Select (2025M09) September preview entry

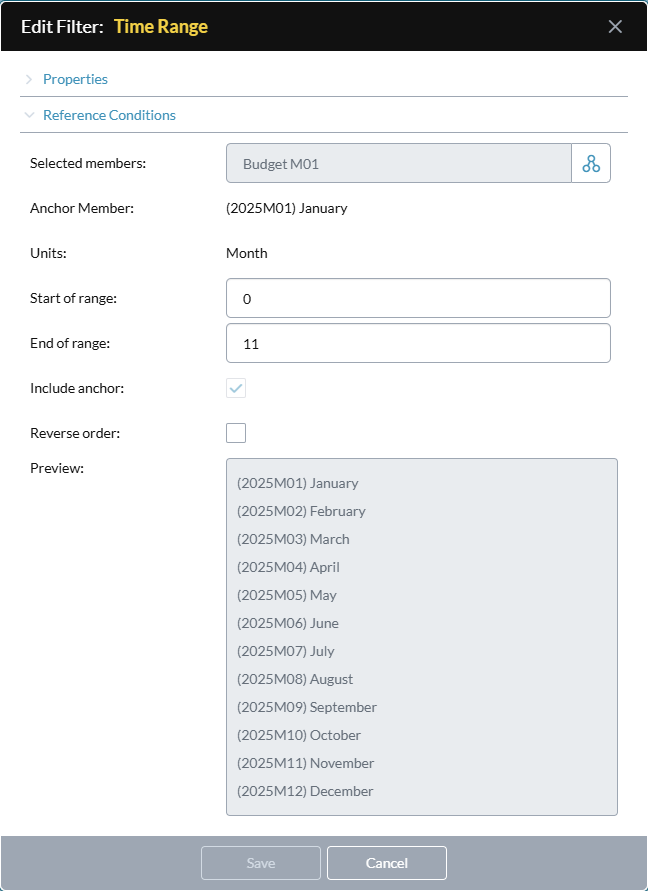(307, 707)
